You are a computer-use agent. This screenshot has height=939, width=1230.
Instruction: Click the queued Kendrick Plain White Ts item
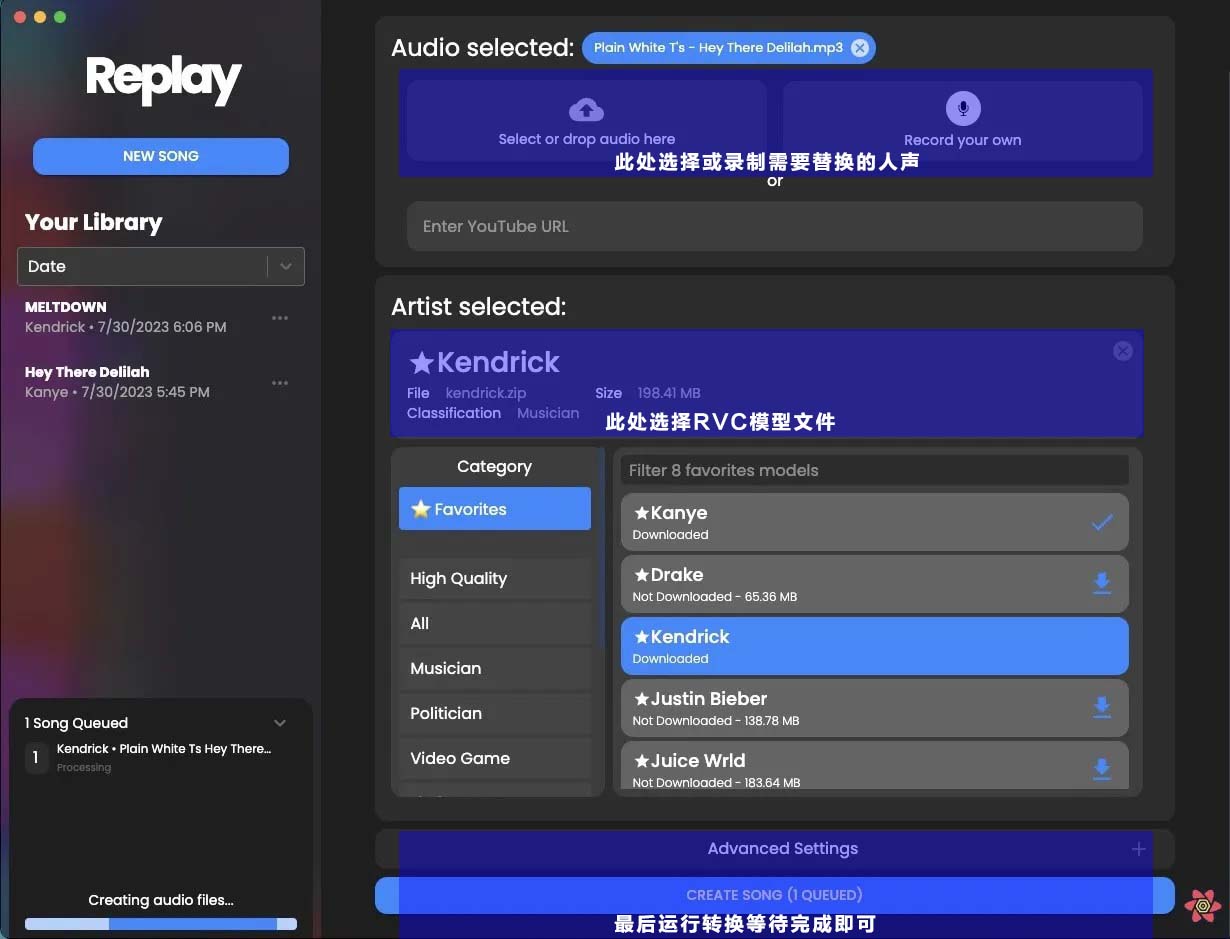click(161, 757)
